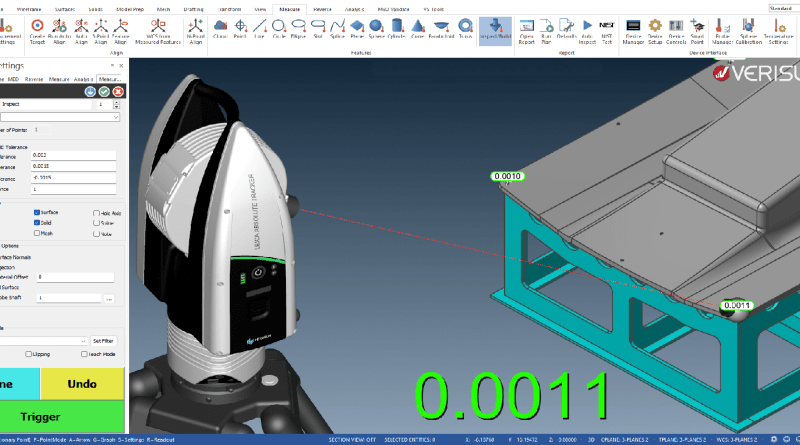Select the 3-Point Align tool
800x445 pixels.
[x=101, y=32]
